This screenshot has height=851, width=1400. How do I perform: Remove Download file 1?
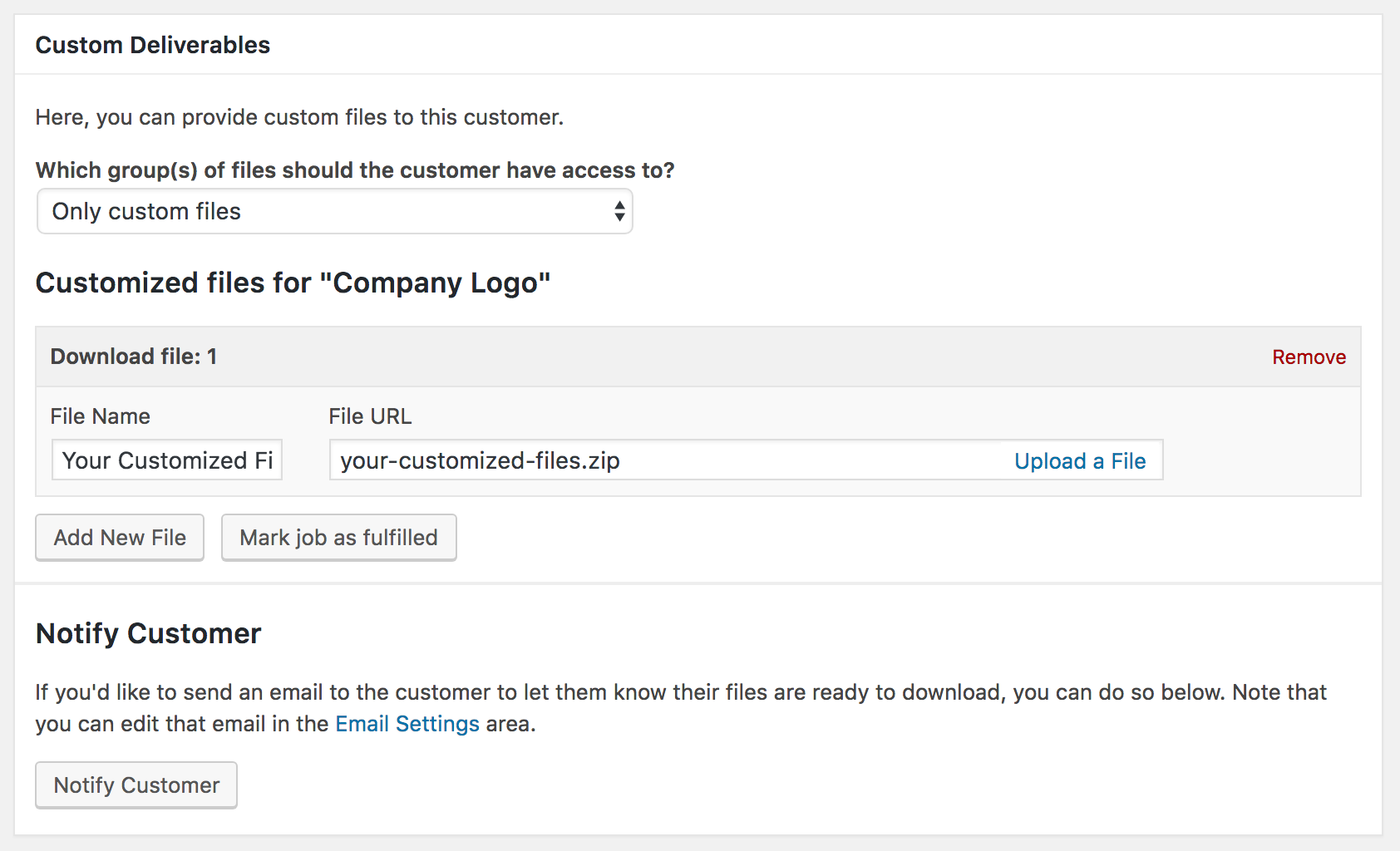[x=1308, y=357]
